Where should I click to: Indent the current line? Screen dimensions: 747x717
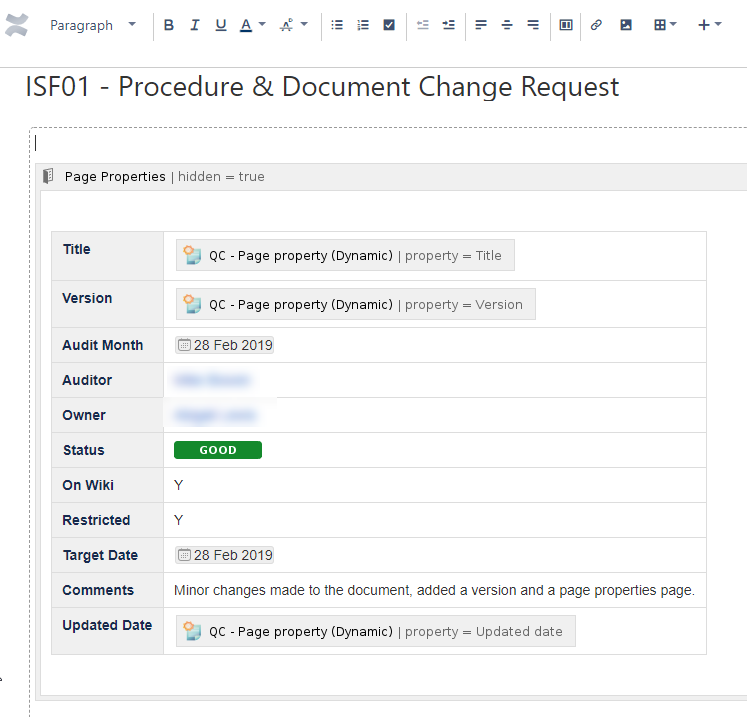tap(448, 25)
